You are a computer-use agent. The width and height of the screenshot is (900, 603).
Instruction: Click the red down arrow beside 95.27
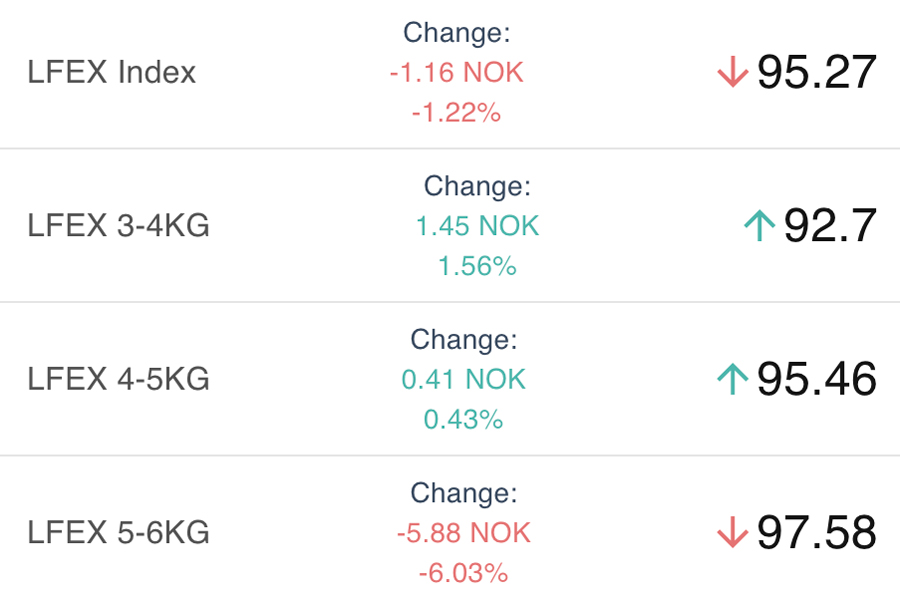tap(733, 73)
